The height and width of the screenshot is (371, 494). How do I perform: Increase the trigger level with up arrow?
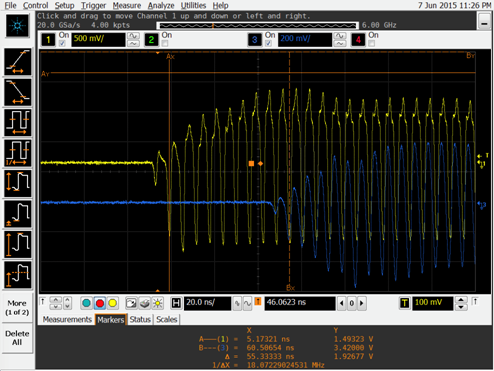pyautogui.click(x=461, y=300)
